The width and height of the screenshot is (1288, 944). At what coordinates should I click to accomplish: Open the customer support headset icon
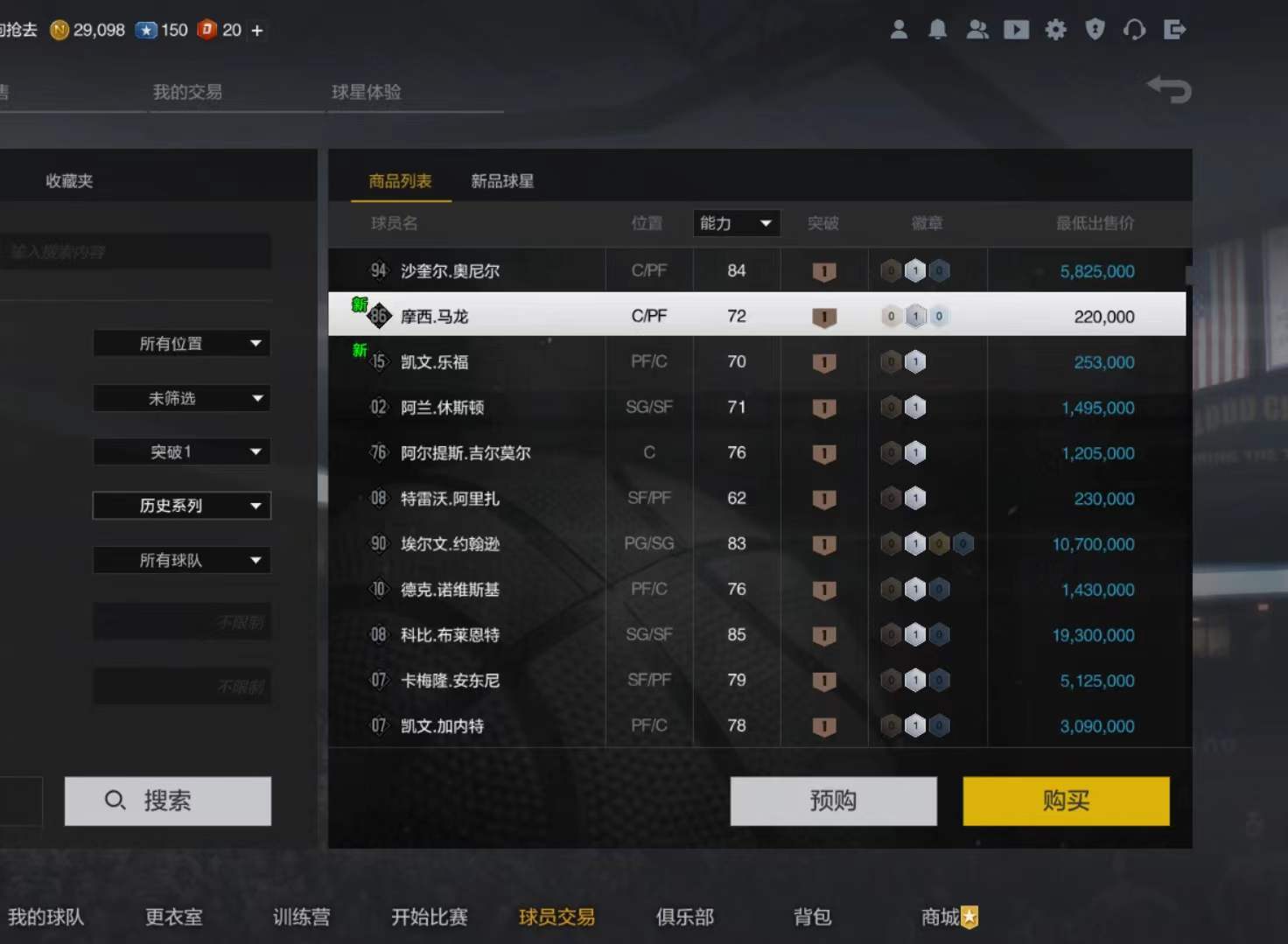click(x=1135, y=30)
